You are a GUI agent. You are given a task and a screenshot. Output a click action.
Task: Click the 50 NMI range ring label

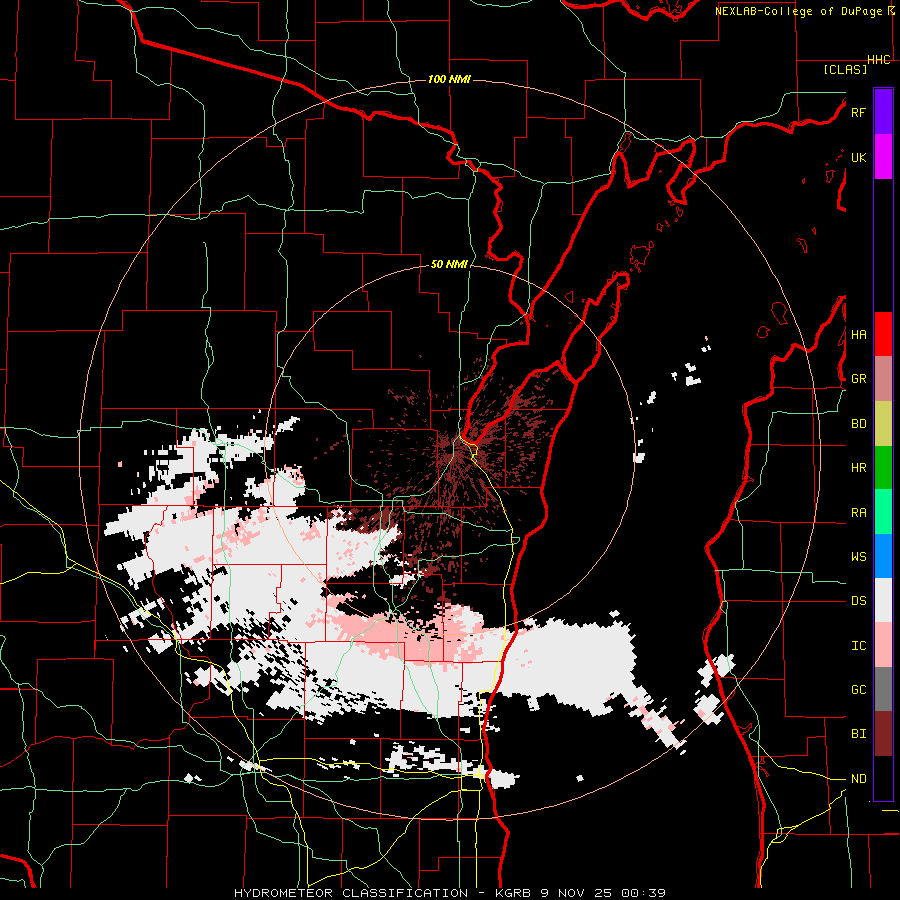449,264
